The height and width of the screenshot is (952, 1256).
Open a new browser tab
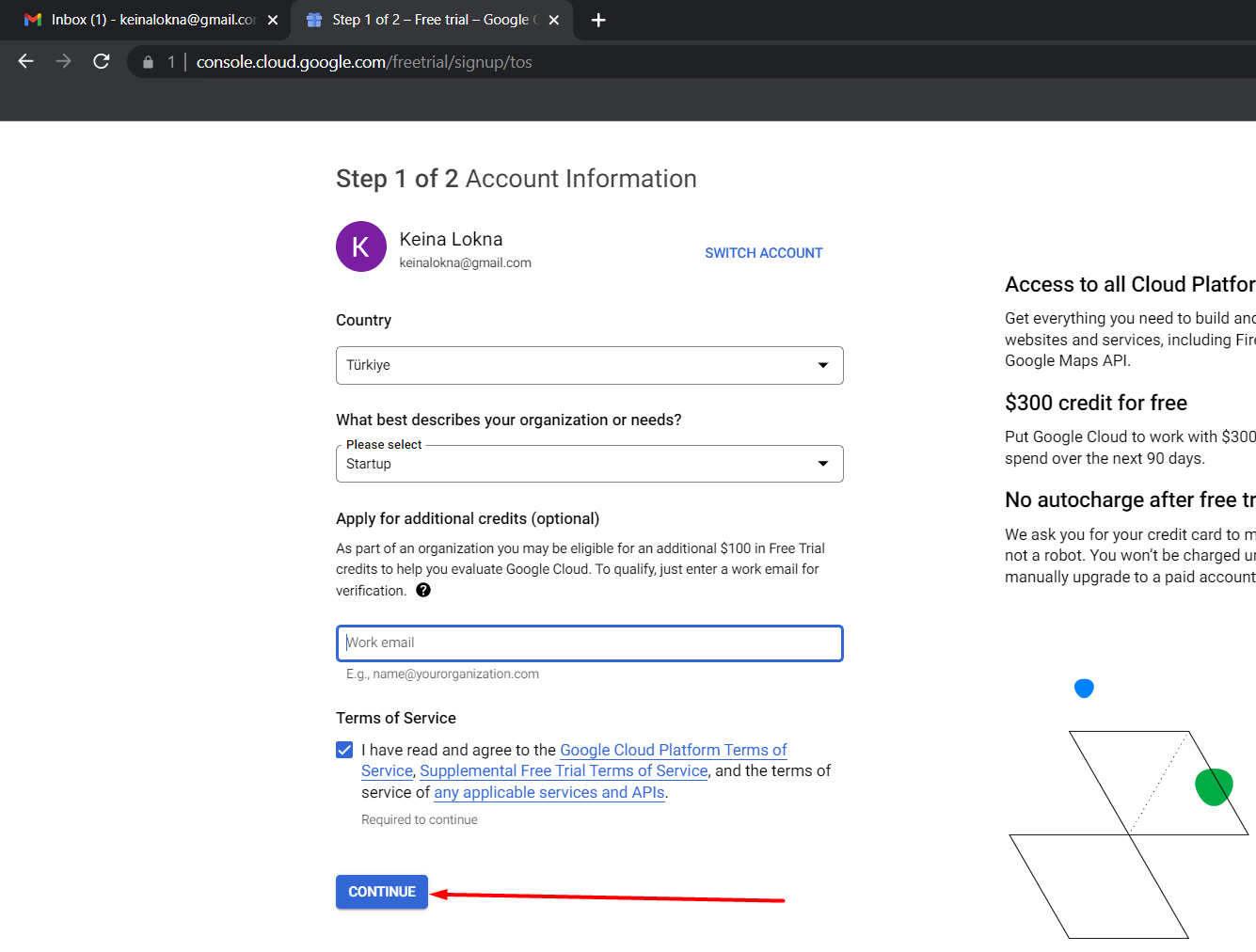tap(598, 20)
